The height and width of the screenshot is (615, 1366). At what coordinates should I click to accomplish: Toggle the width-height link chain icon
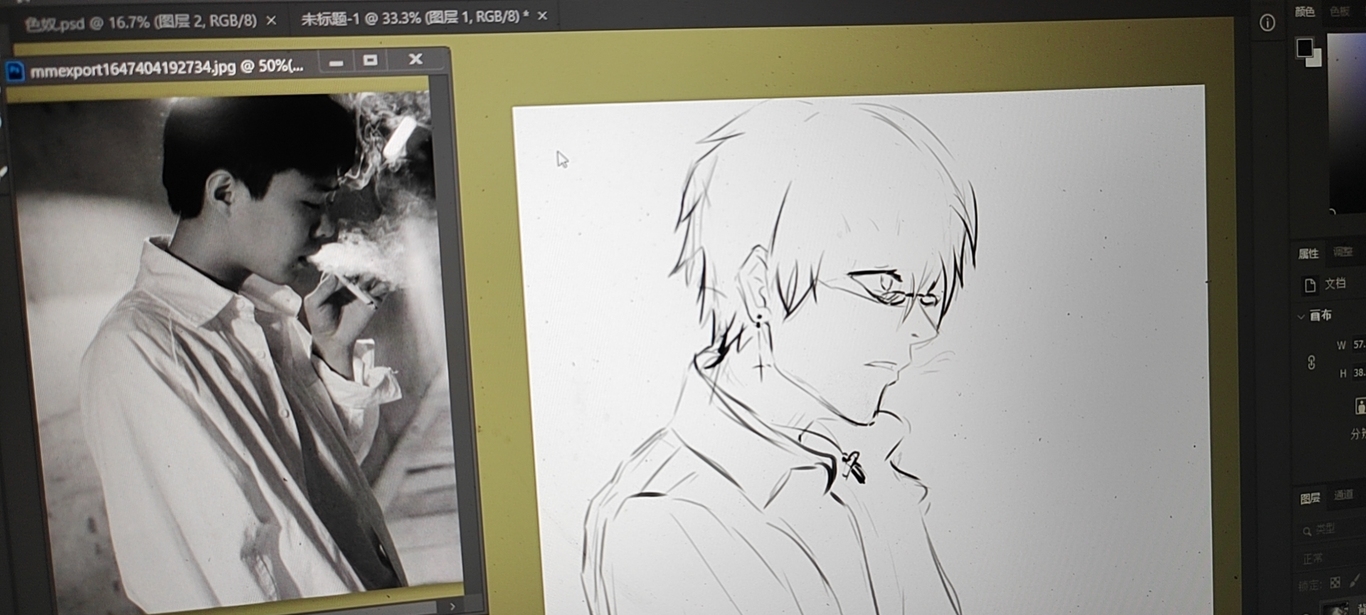(1311, 363)
